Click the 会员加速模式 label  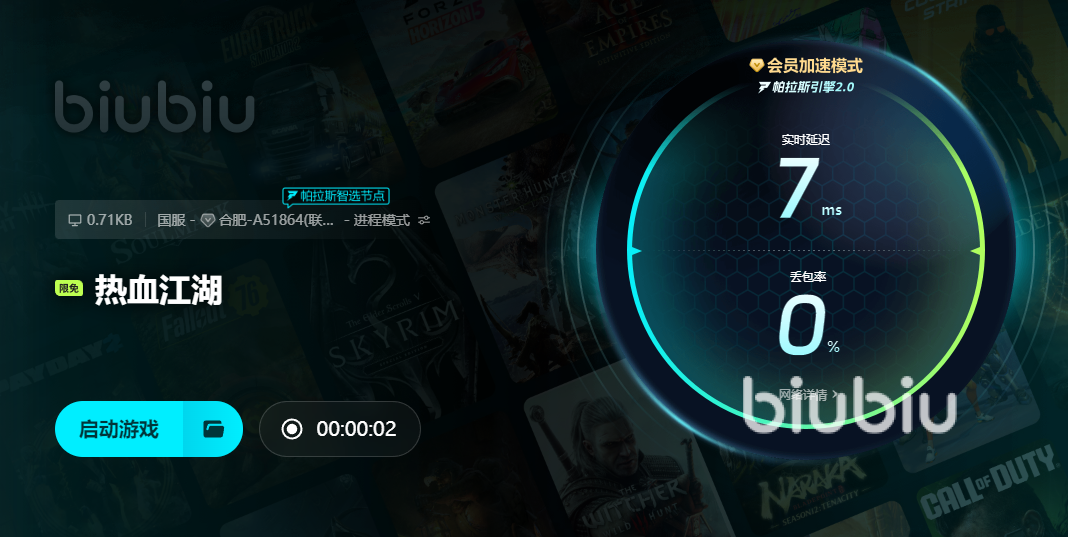(x=815, y=65)
